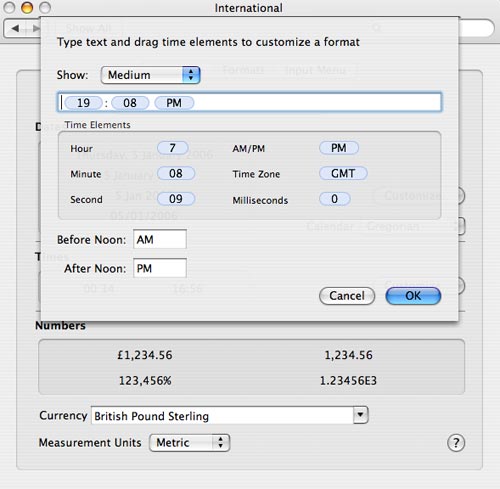
Task: Select the 08 minute token in format field
Action: tap(130, 103)
